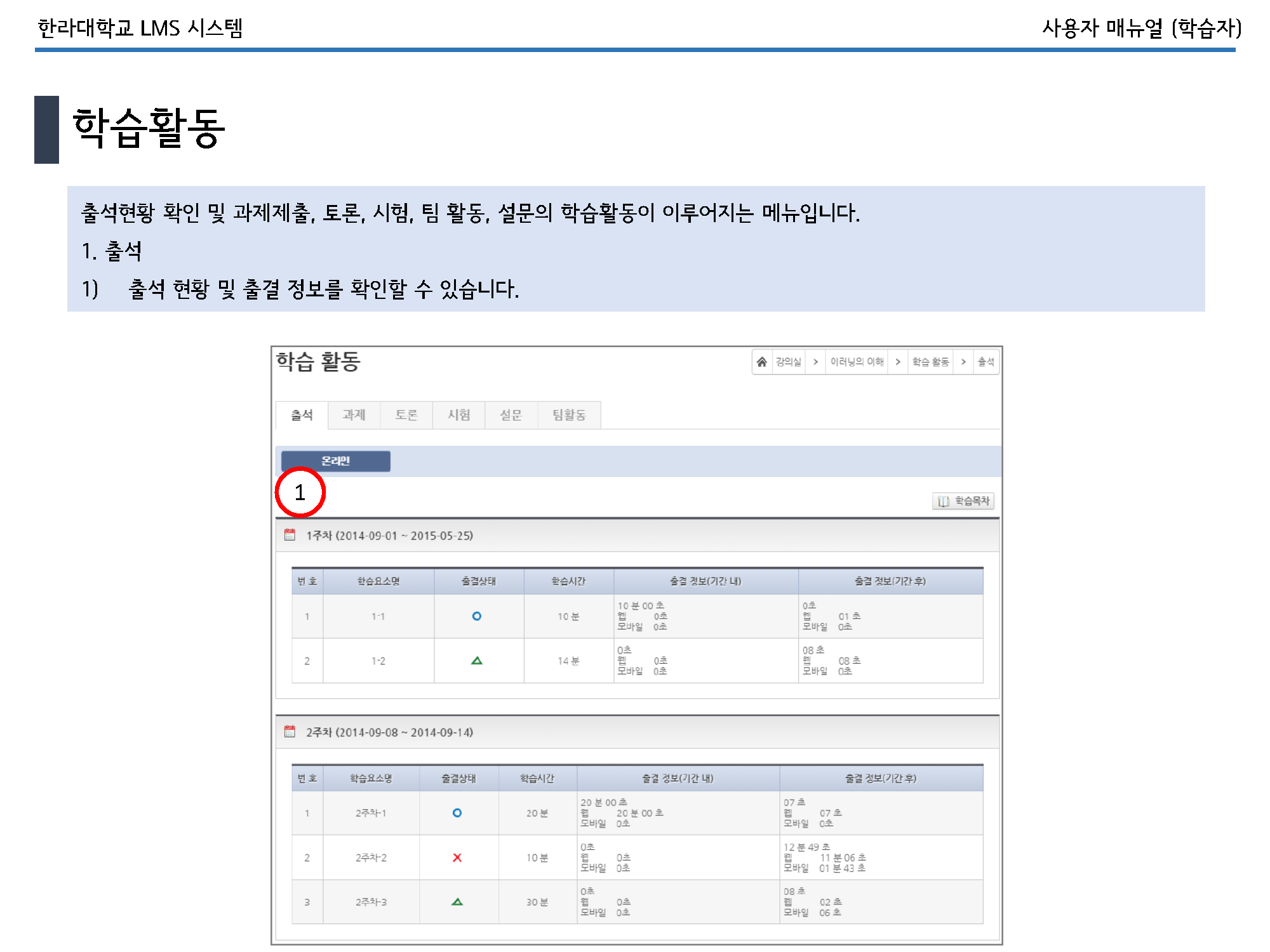Viewport: 1270px width, 952px height.
Task: Switch to the 팀활동 tab
Action: (569, 415)
